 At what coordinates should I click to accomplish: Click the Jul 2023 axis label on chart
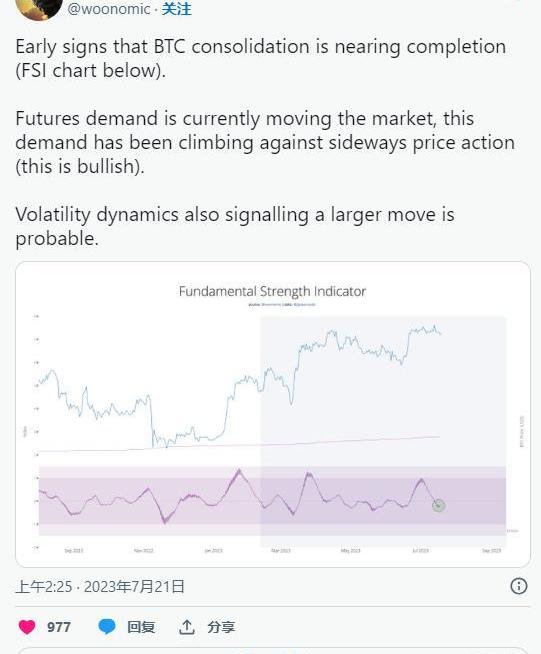pos(420,551)
